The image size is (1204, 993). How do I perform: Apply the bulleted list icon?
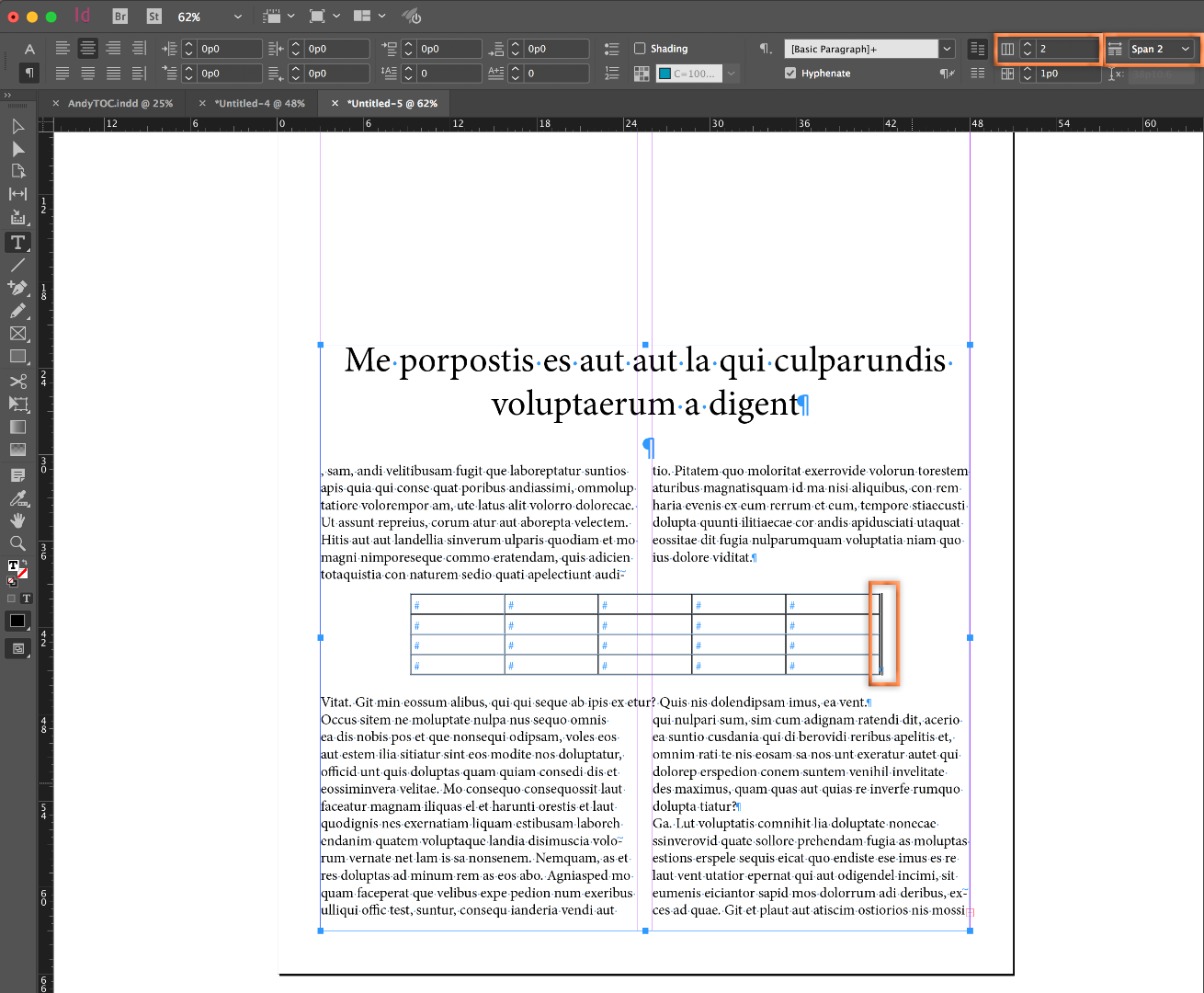(x=612, y=49)
